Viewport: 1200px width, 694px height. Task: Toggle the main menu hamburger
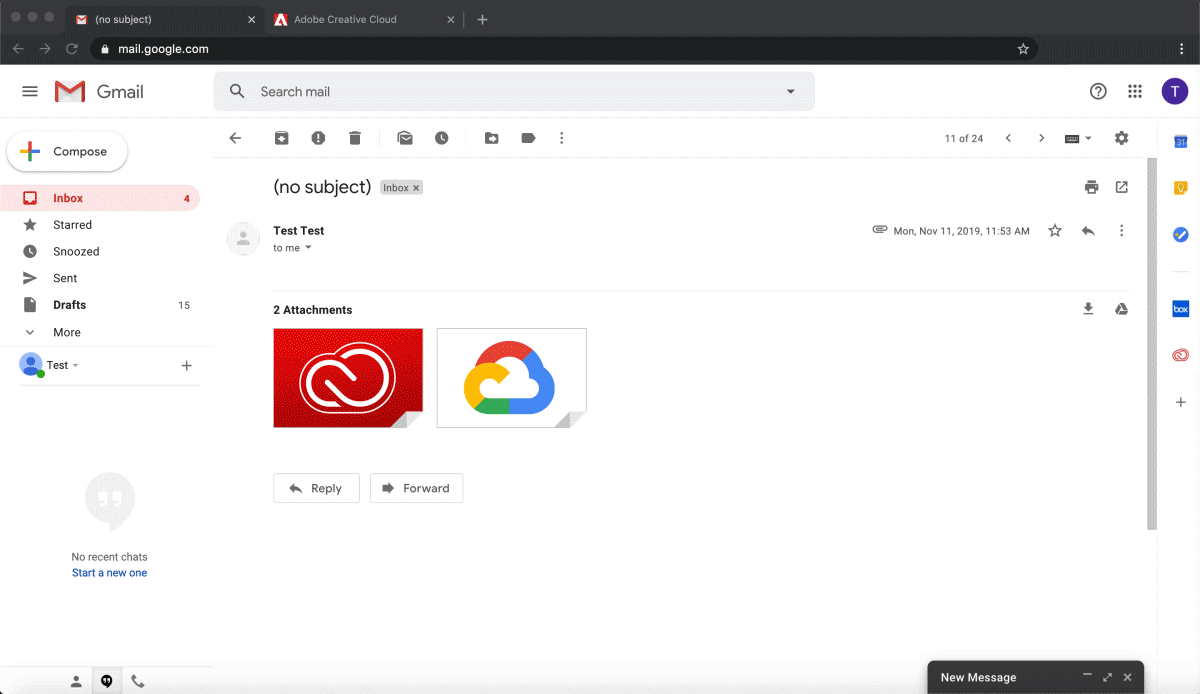pos(30,92)
